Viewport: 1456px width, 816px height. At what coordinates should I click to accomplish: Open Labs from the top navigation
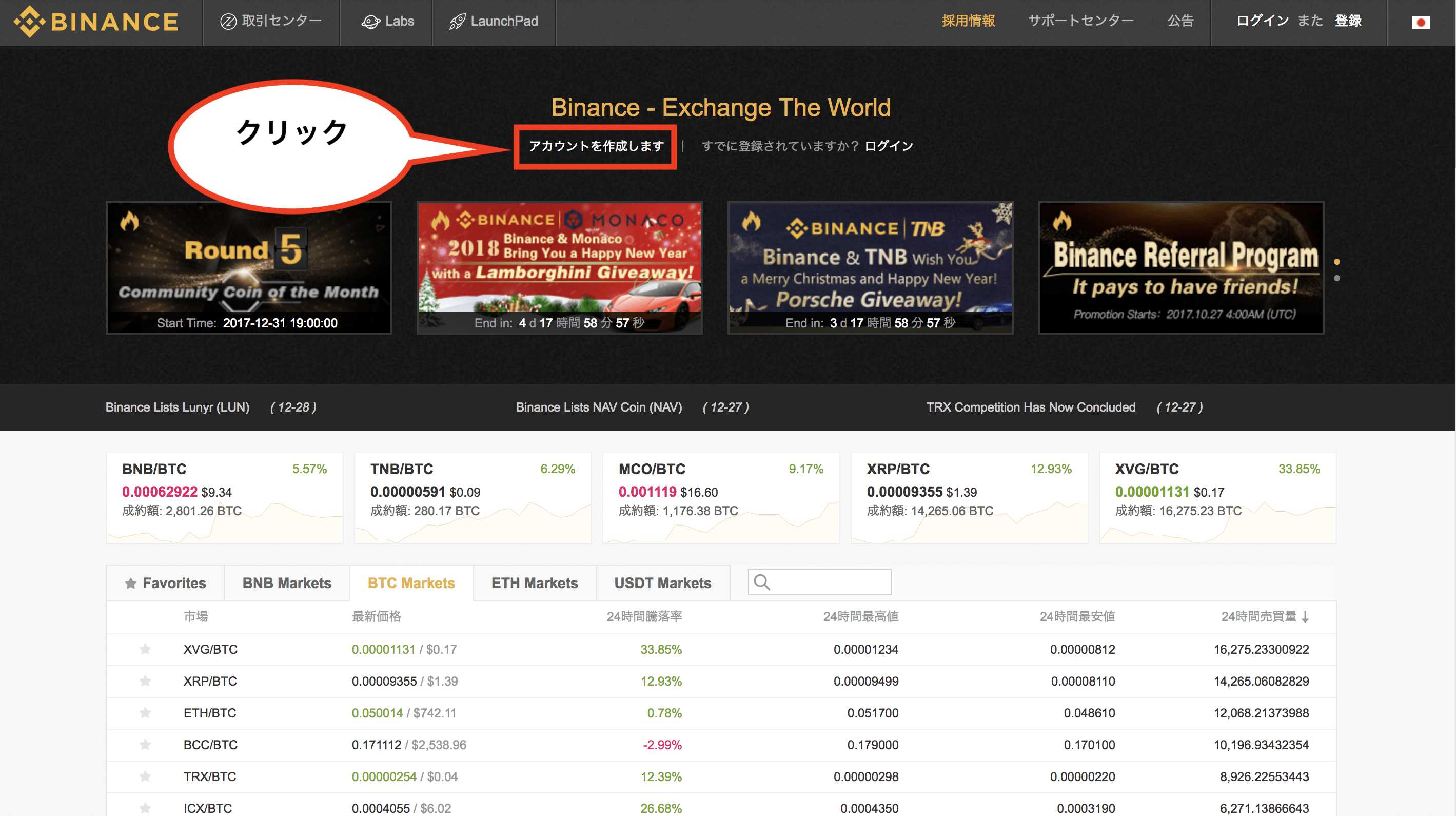[x=388, y=22]
